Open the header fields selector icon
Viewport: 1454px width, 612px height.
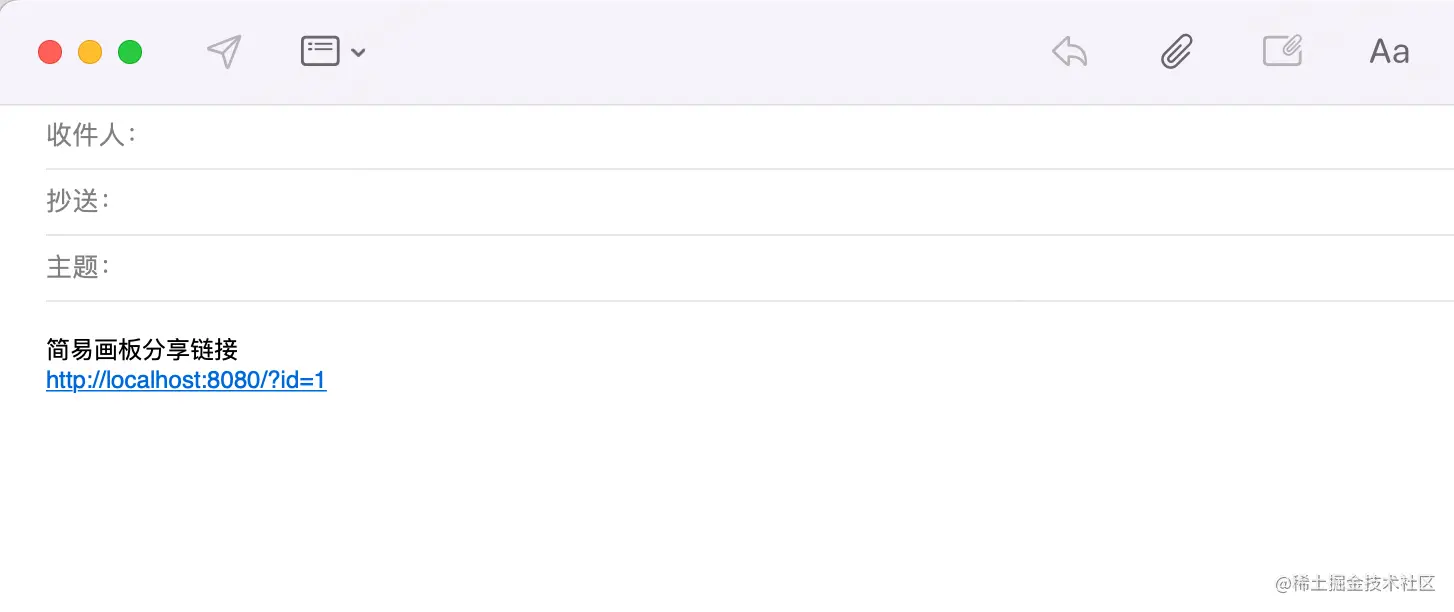[320, 52]
